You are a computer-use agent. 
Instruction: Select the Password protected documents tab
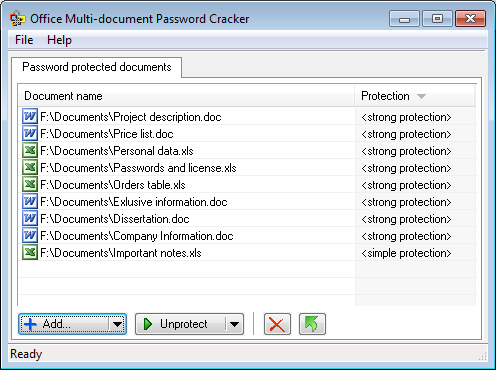tap(97, 67)
